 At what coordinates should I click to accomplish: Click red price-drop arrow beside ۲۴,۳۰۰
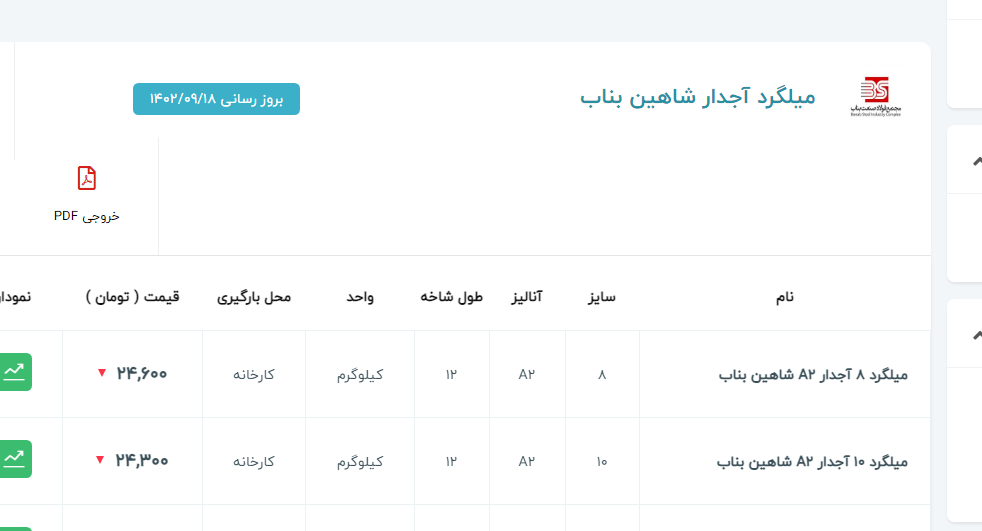coord(99,460)
